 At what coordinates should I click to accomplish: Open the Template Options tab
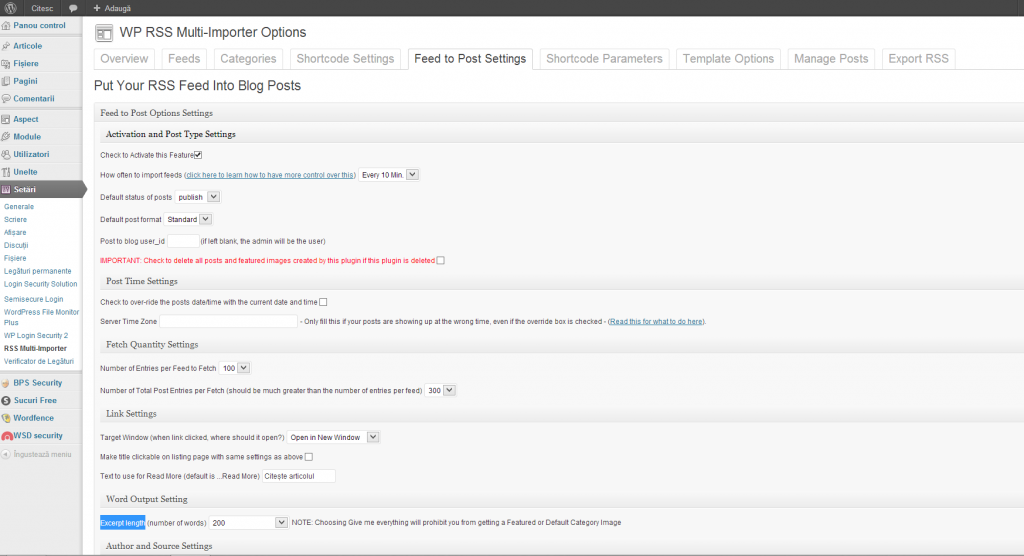(728, 59)
